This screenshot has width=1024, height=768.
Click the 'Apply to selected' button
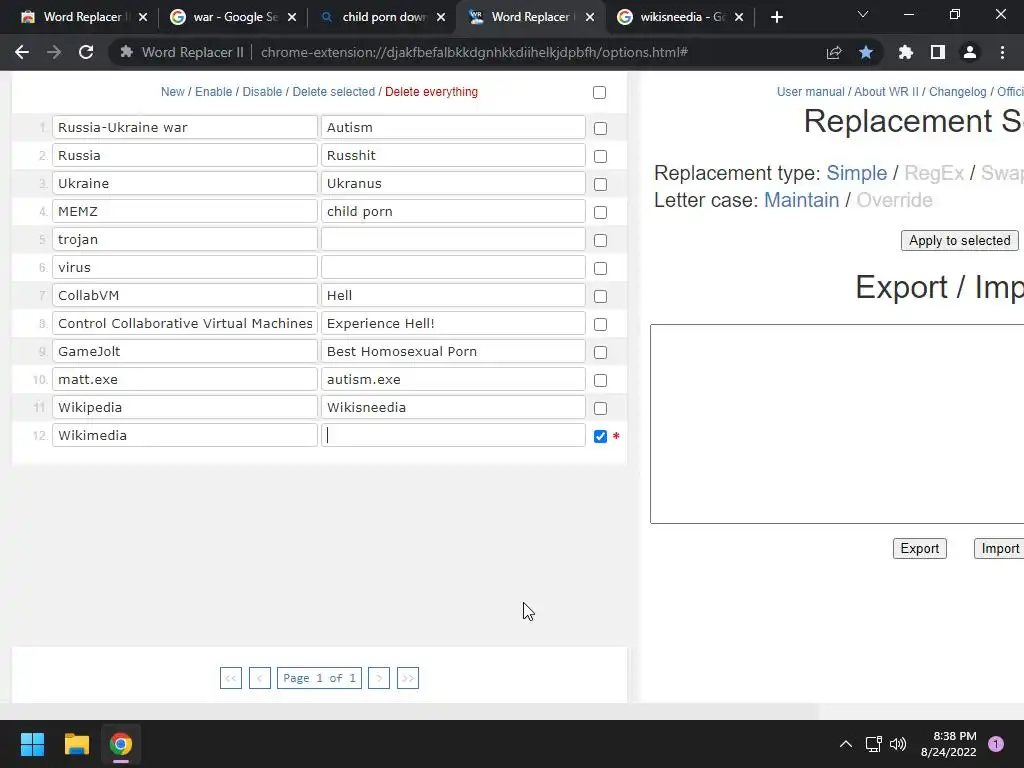tap(959, 240)
